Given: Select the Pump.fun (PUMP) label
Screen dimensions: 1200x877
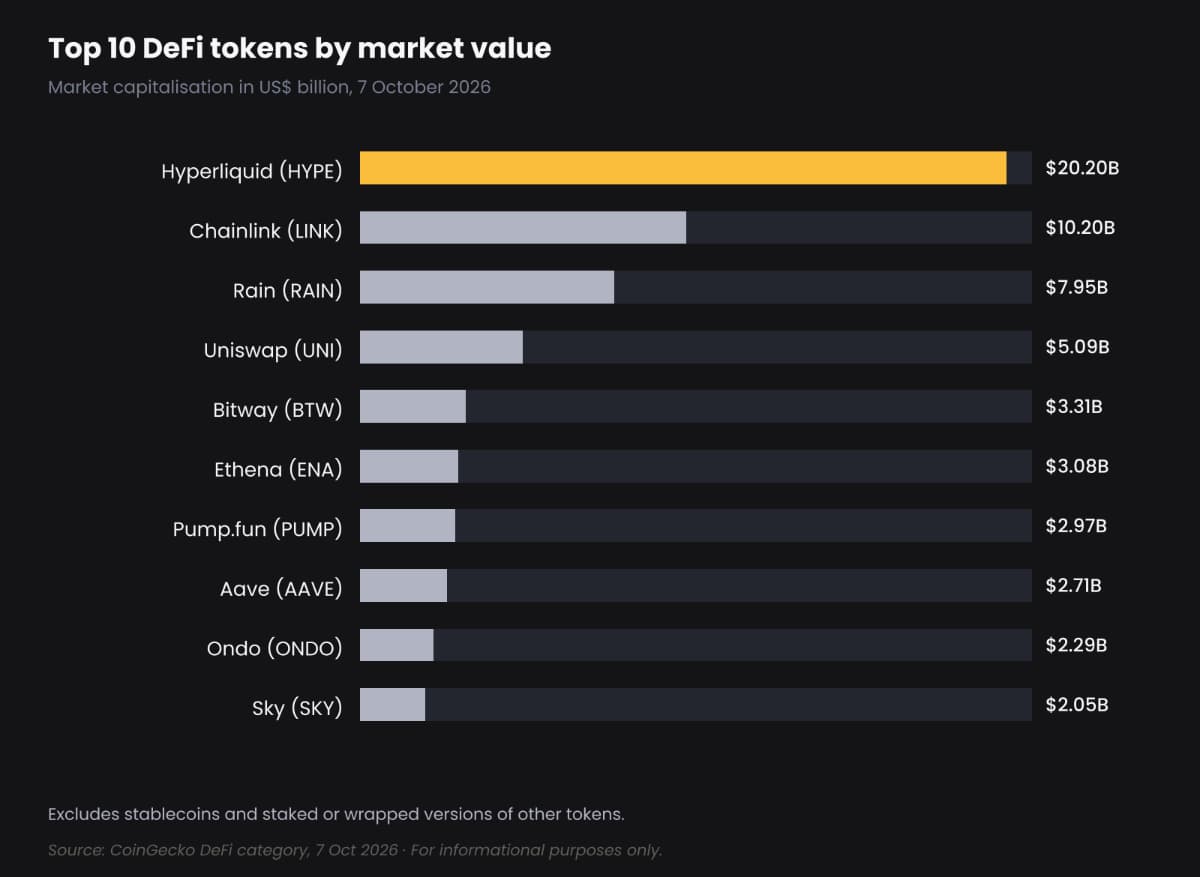Looking at the screenshot, I should (x=257, y=529).
